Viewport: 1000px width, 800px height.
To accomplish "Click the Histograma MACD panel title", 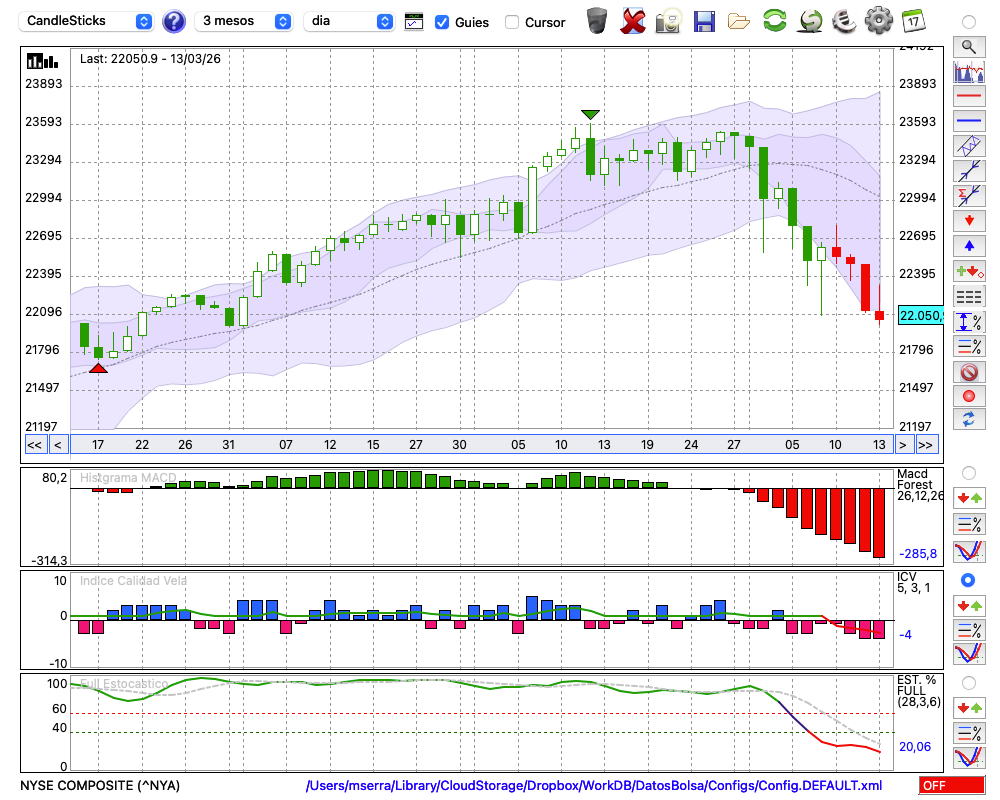I will tap(128, 477).
